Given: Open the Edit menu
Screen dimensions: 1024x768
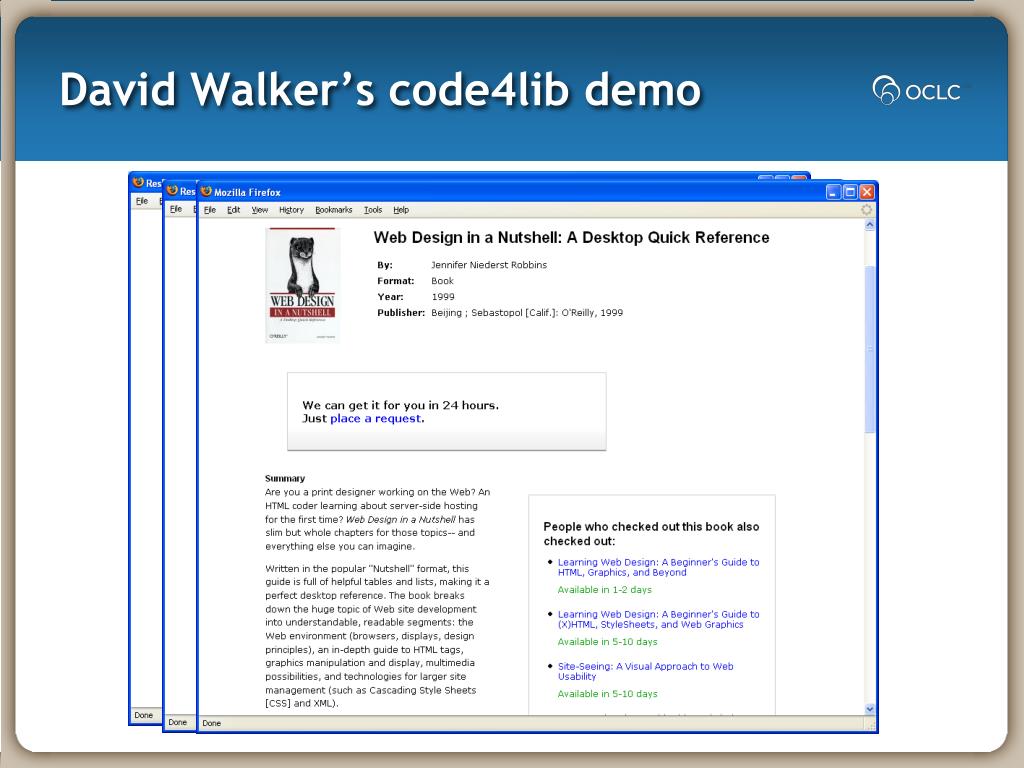Looking at the screenshot, I should pos(233,210).
